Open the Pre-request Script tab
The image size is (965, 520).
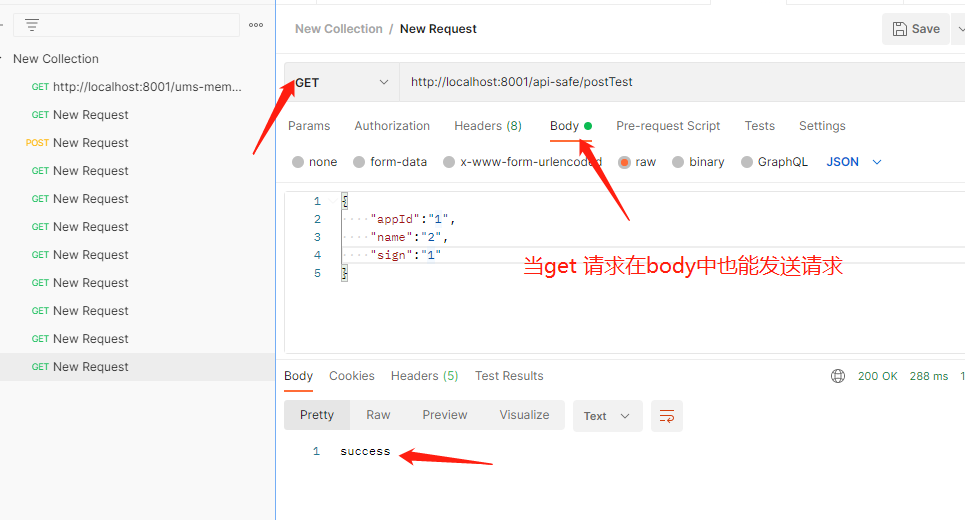668,126
